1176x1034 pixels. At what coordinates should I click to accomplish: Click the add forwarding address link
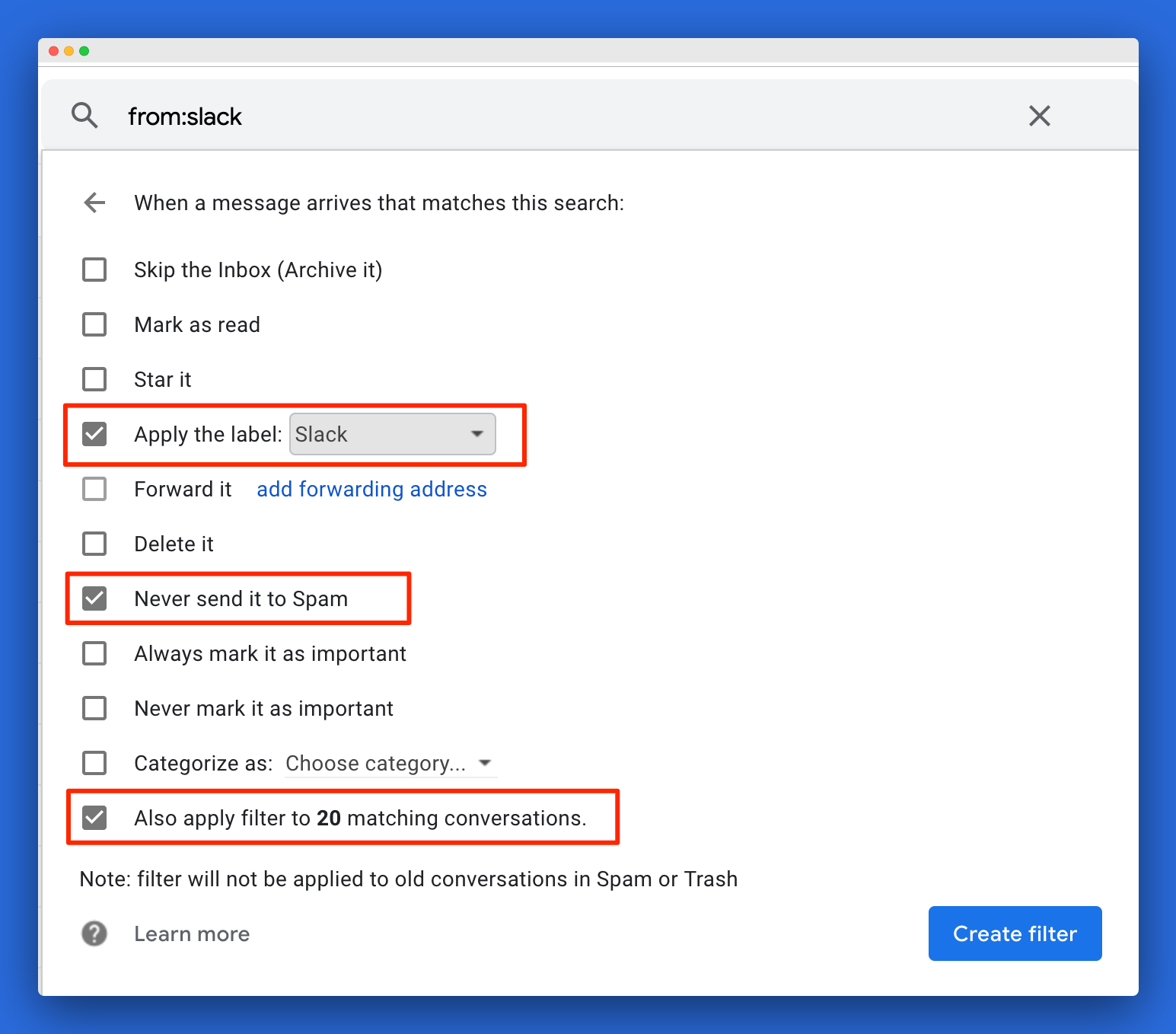pyautogui.click(x=371, y=489)
